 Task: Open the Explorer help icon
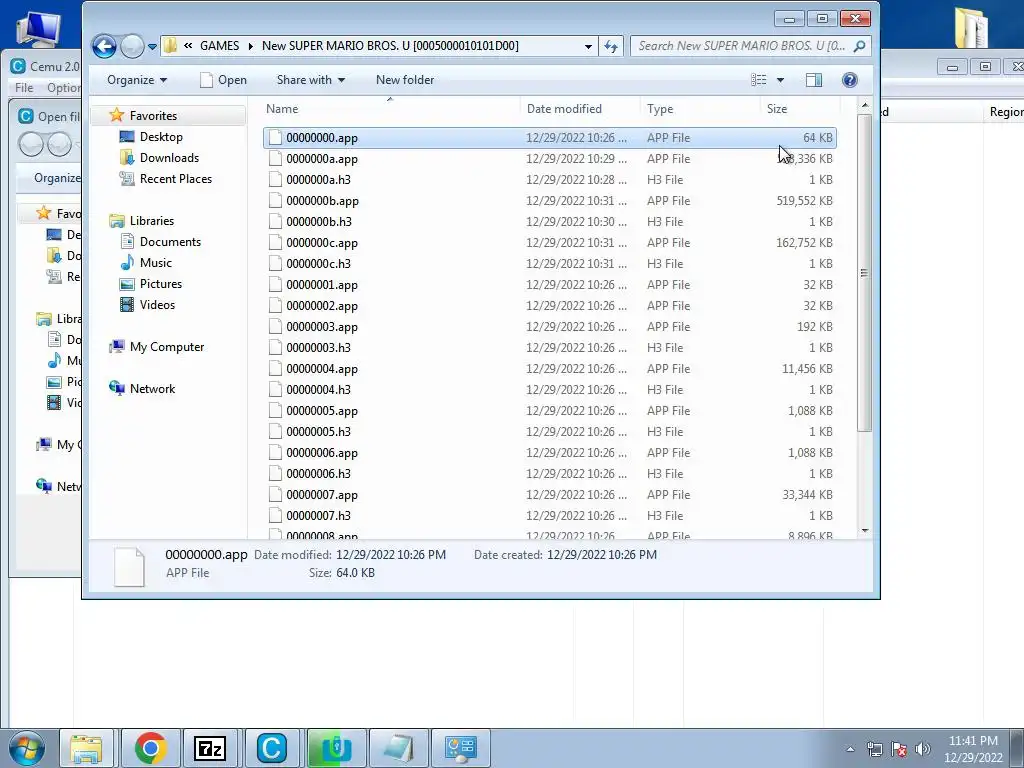[850, 80]
